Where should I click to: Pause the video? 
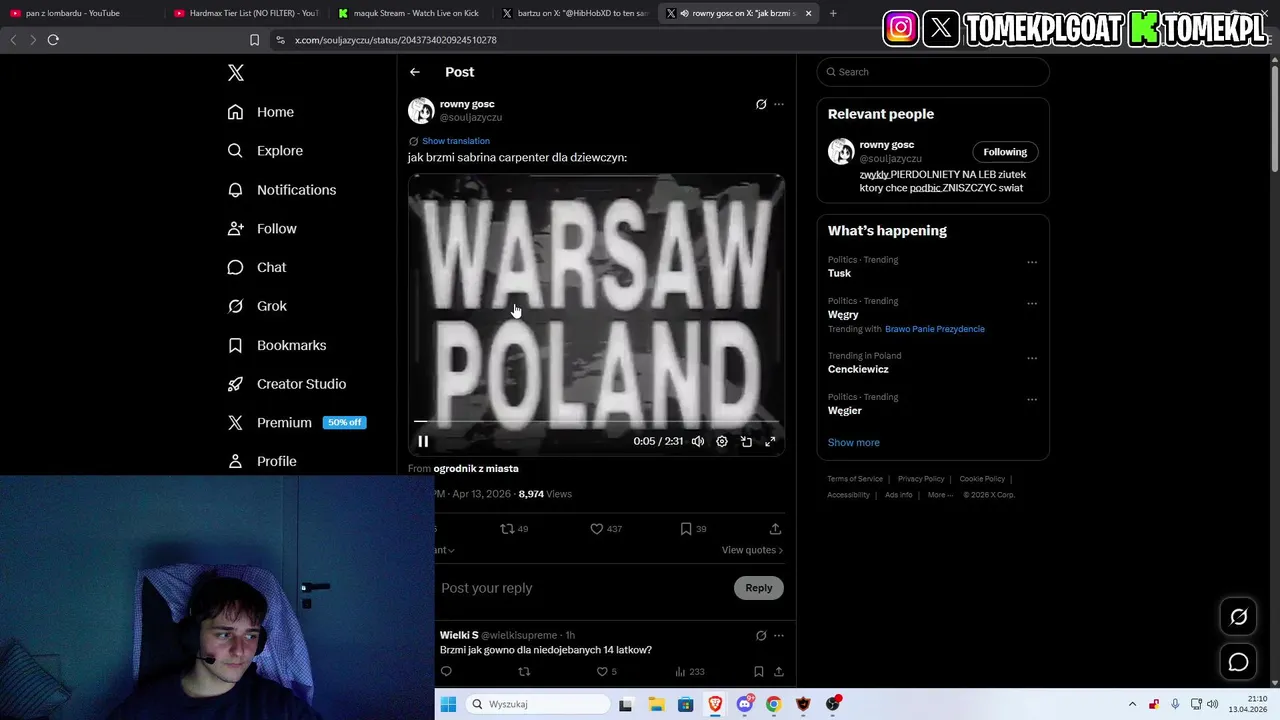pyautogui.click(x=423, y=441)
